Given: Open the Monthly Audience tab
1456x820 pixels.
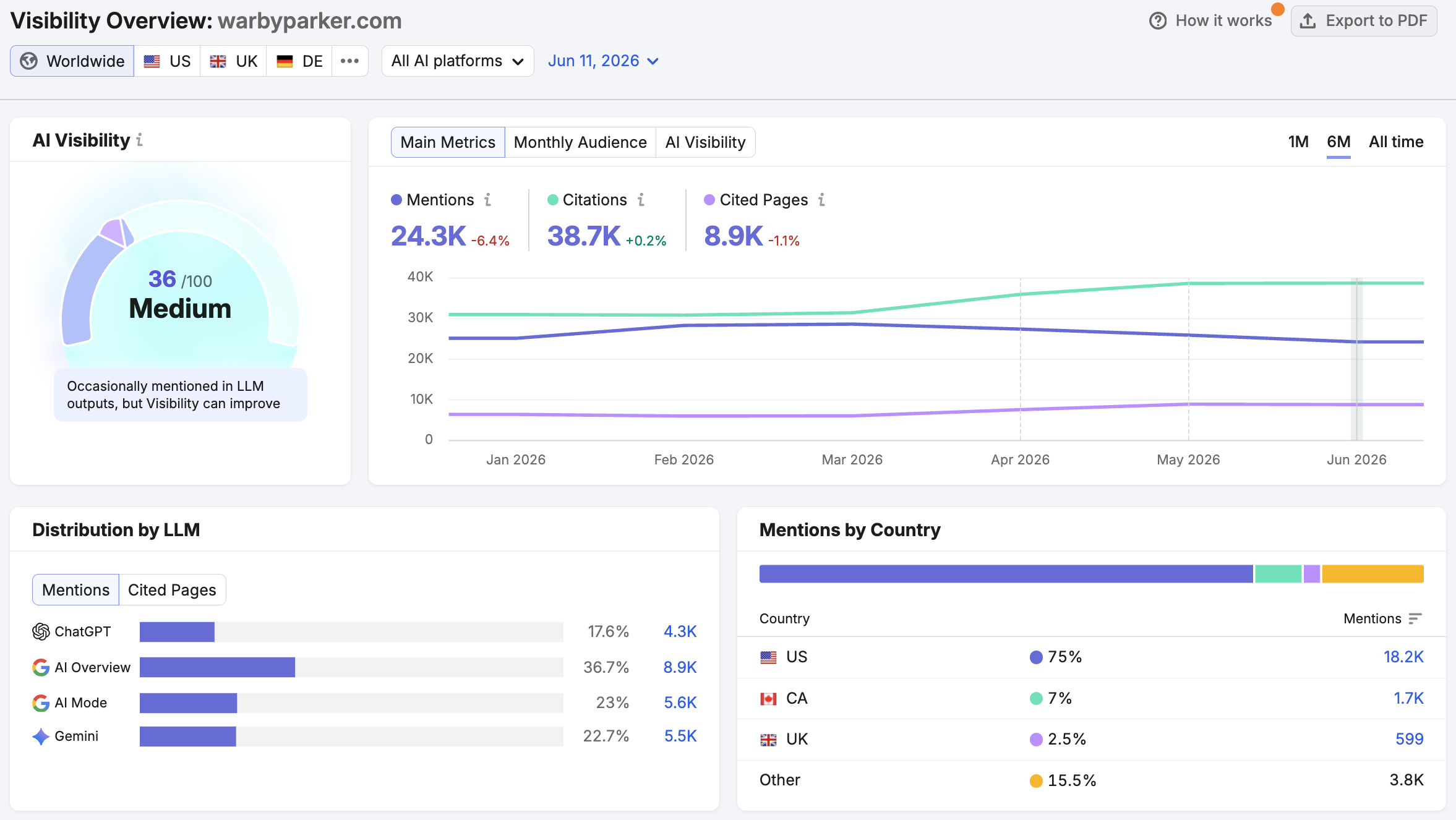Looking at the screenshot, I should 580,142.
